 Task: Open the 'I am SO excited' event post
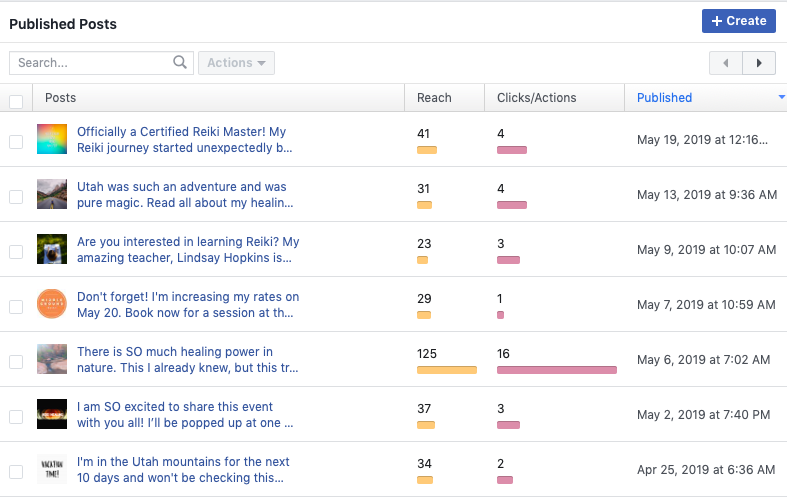(184, 414)
